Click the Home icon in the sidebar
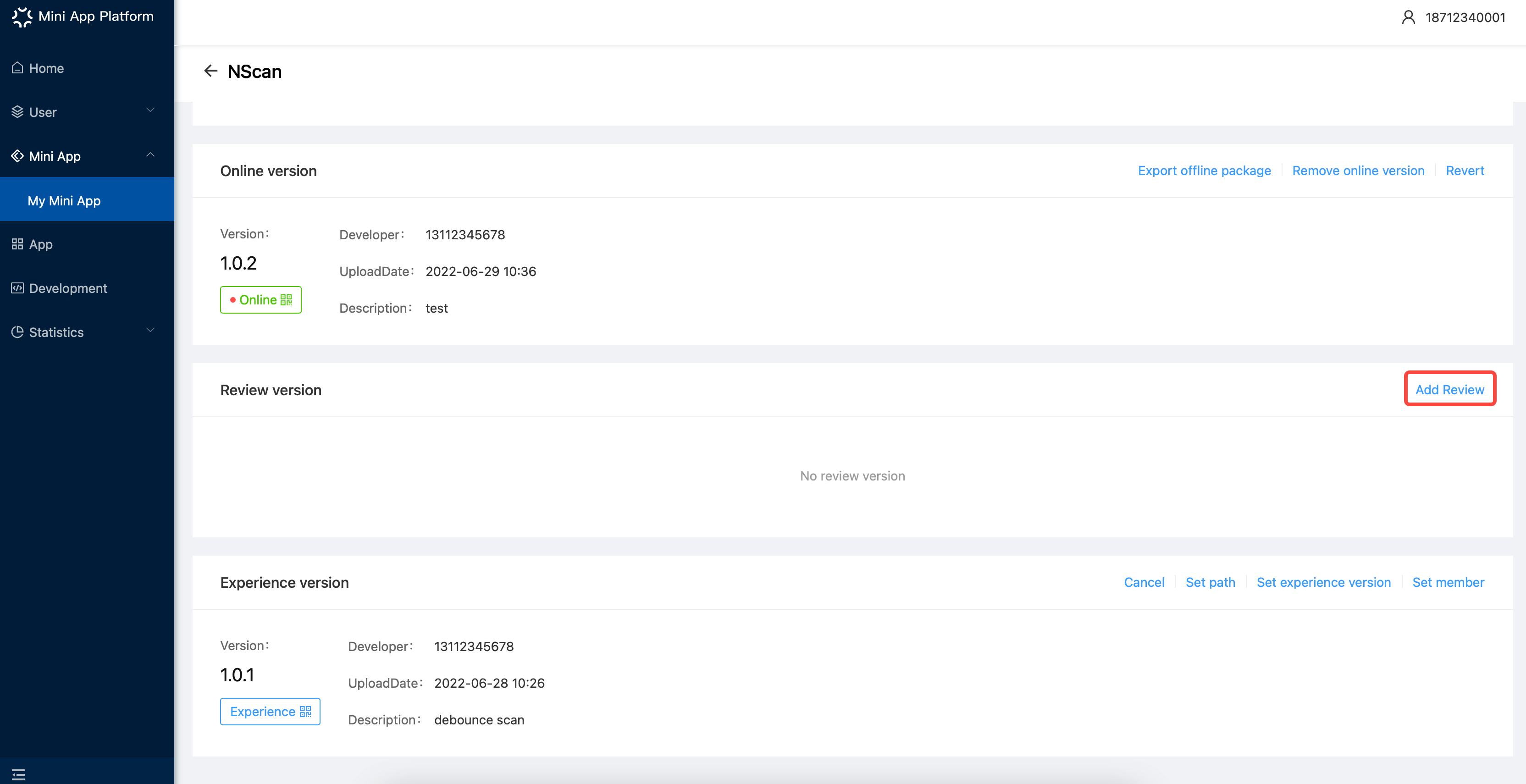This screenshot has height=784, width=1526. [17, 68]
